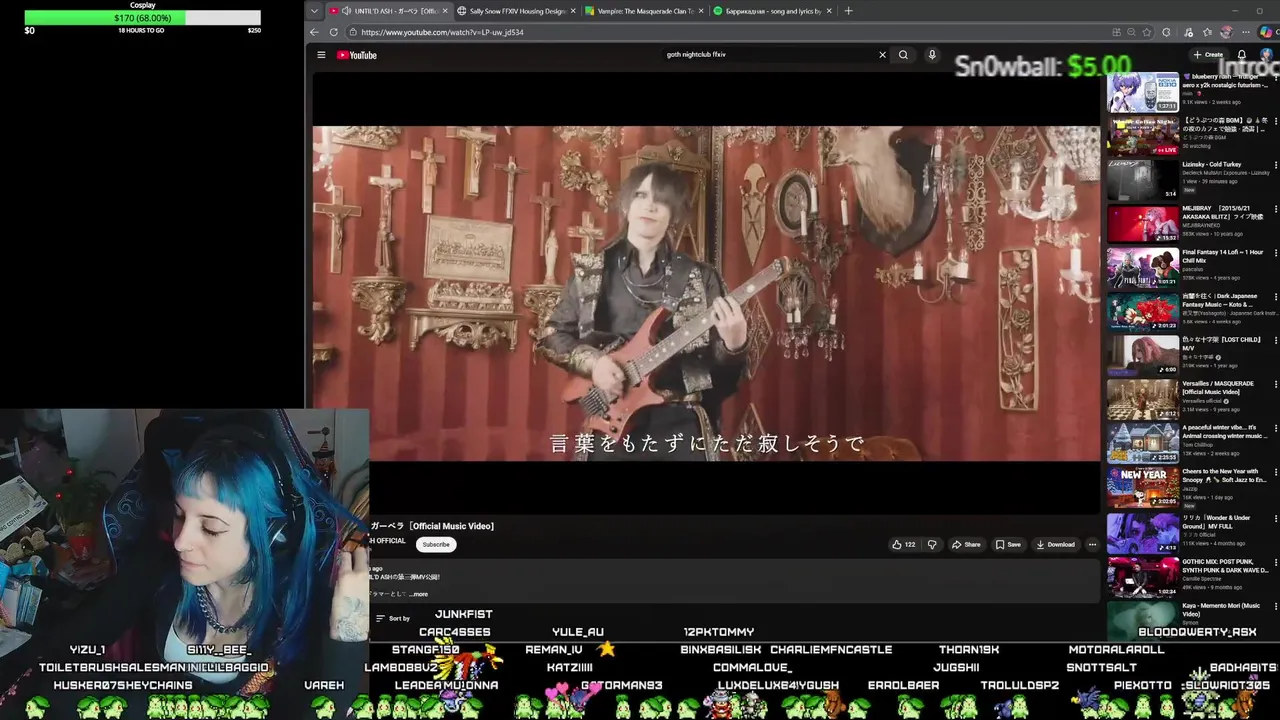Open the comments Sort by dropdown
Image resolution: width=1280 pixels, height=720 pixels.
(393, 619)
